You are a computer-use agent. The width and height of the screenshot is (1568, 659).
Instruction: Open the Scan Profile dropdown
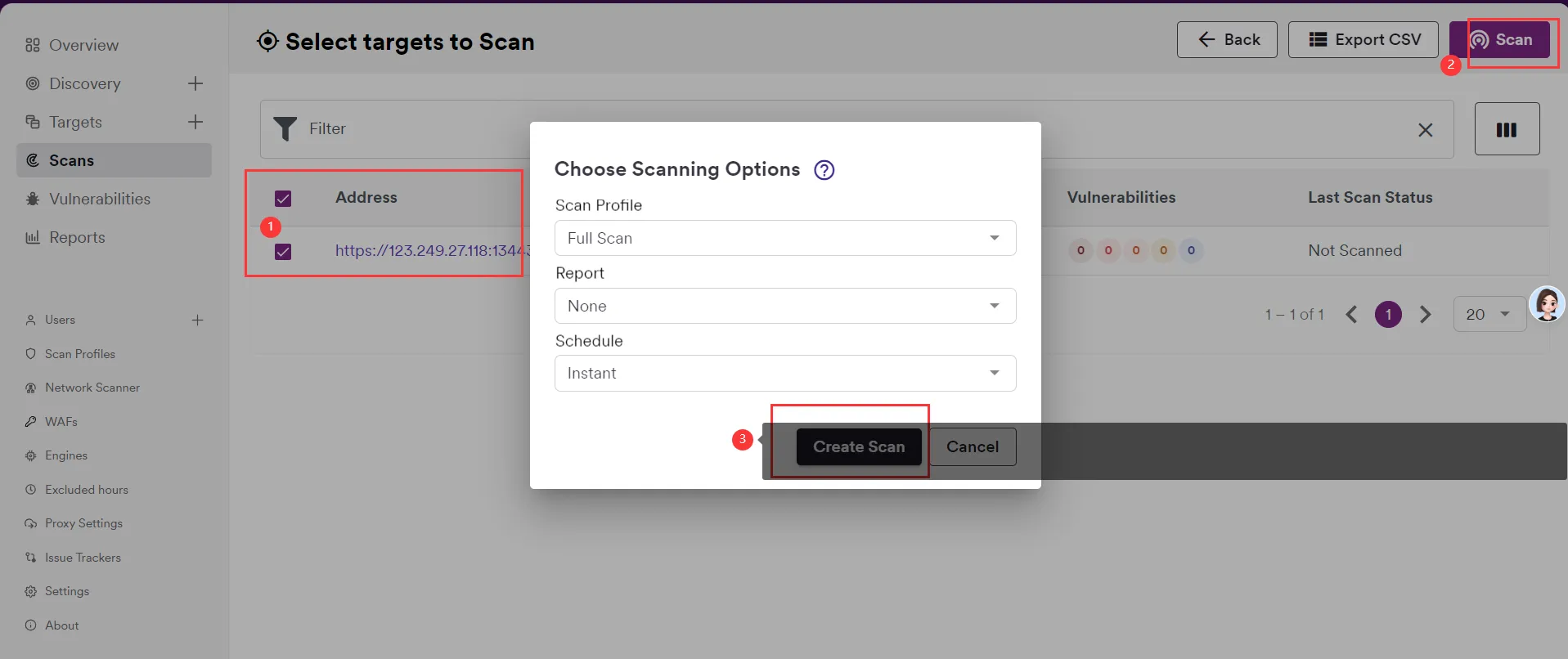pos(784,238)
